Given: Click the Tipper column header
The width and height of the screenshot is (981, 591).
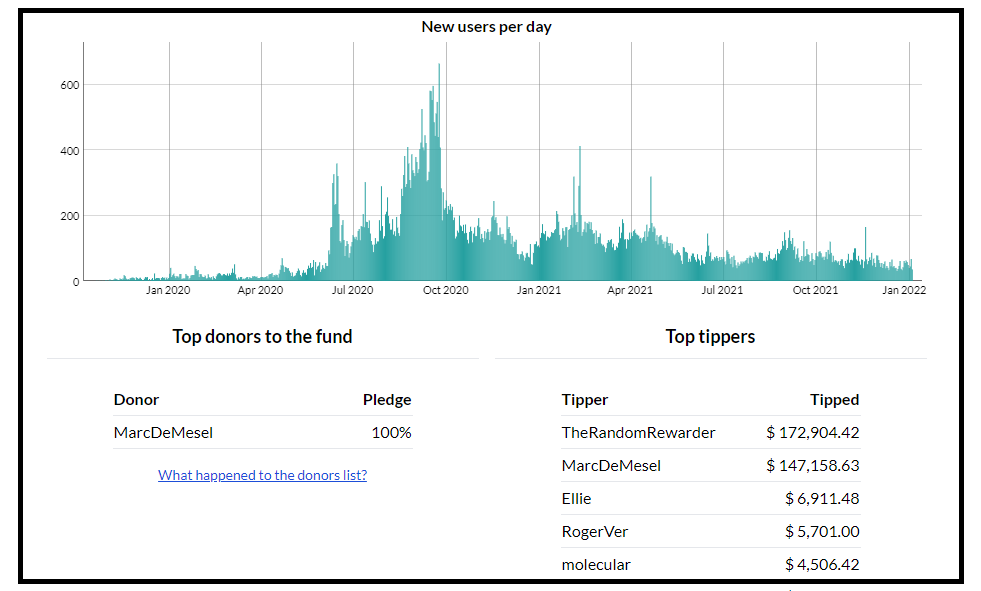Looking at the screenshot, I should point(585,400).
